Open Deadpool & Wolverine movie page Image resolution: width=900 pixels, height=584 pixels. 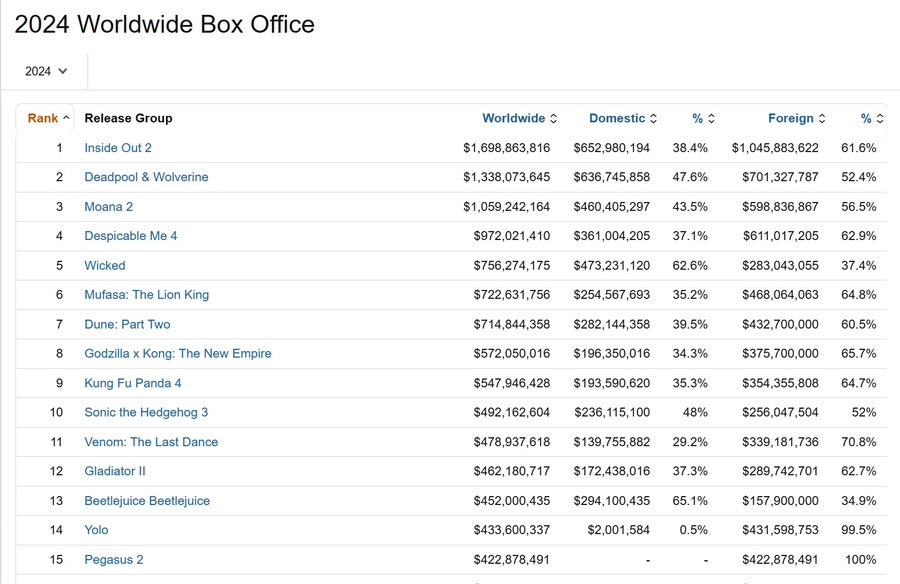click(146, 177)
